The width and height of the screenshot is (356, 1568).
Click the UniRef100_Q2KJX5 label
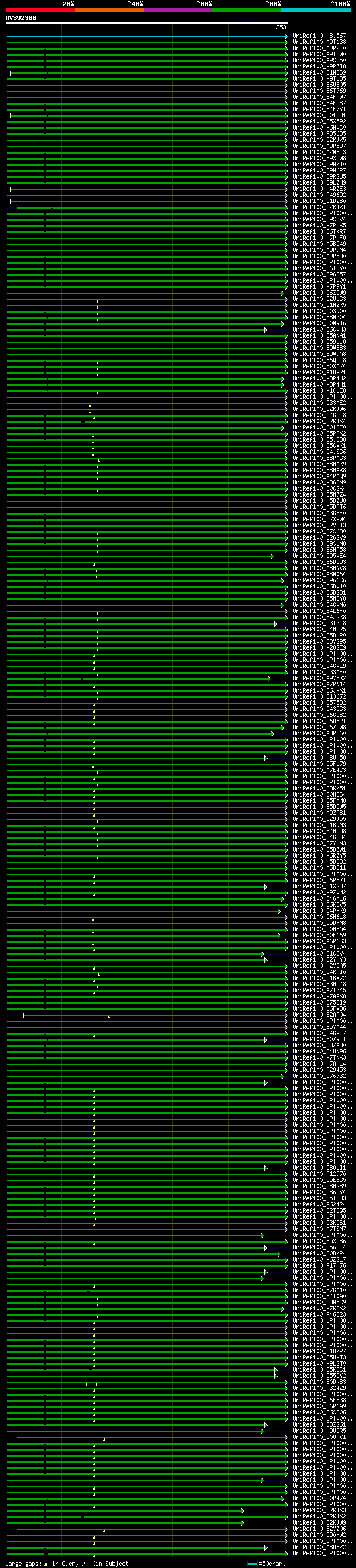click(319, 140)
